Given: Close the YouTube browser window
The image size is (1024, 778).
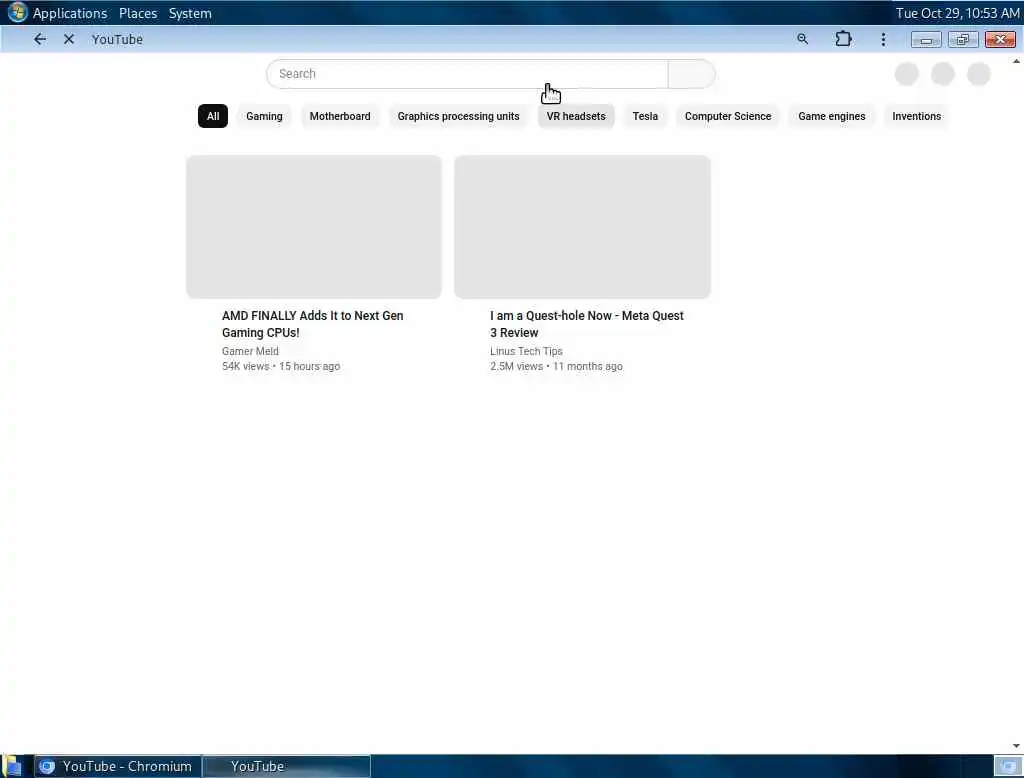Looking at the screenshot, I should pos(1000,39).
